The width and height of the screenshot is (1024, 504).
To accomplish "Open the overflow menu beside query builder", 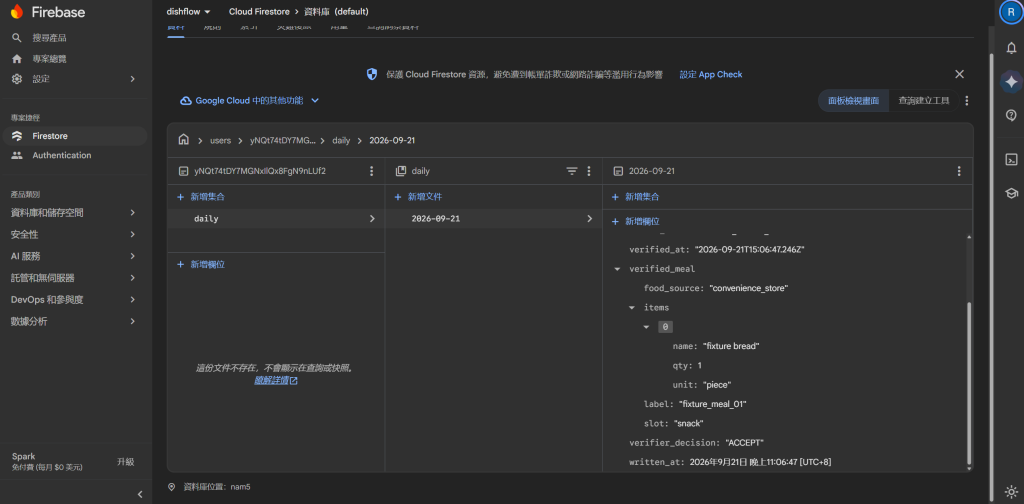I will point(967,101).
